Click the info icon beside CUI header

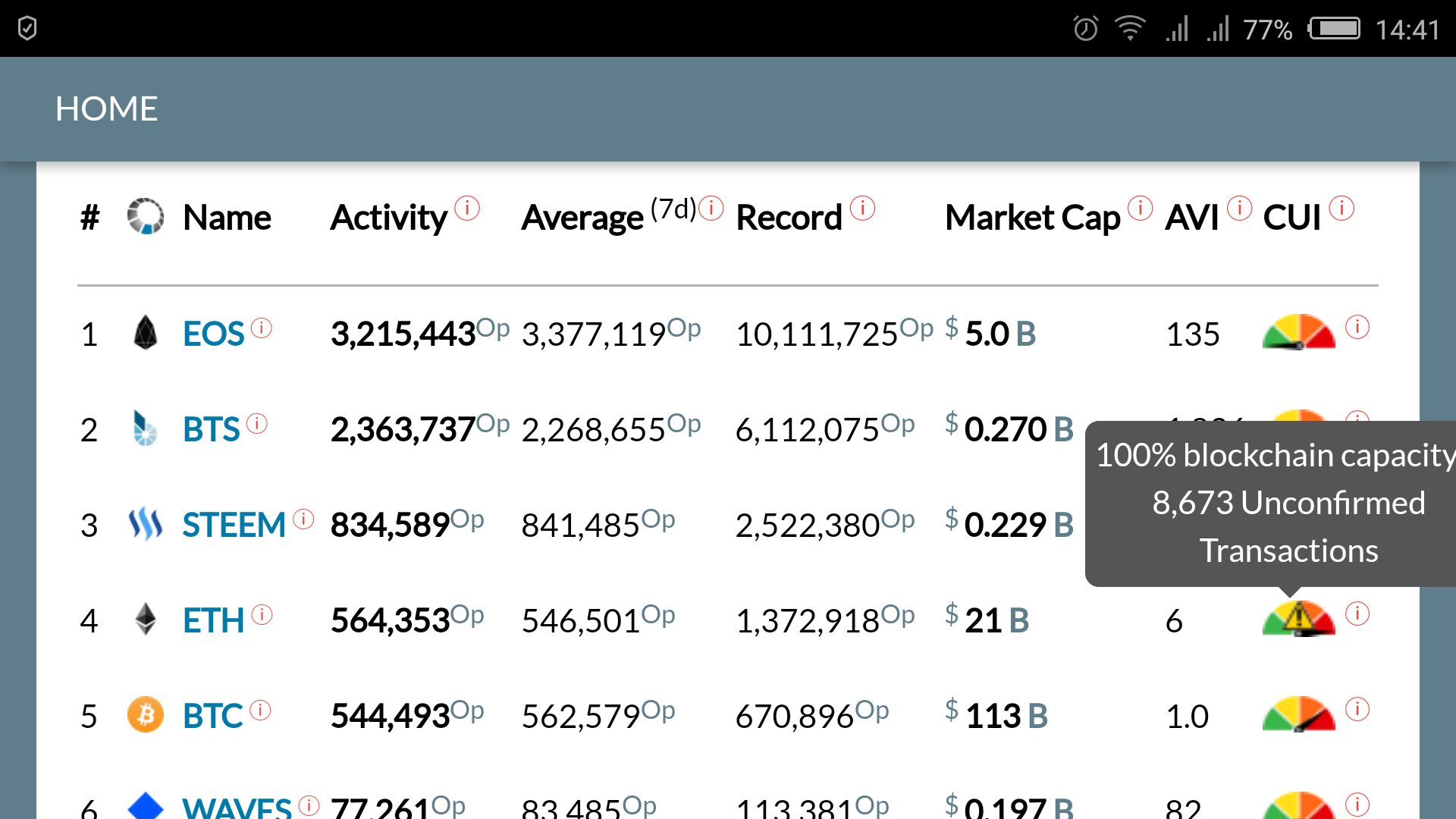click(1342, 208)
